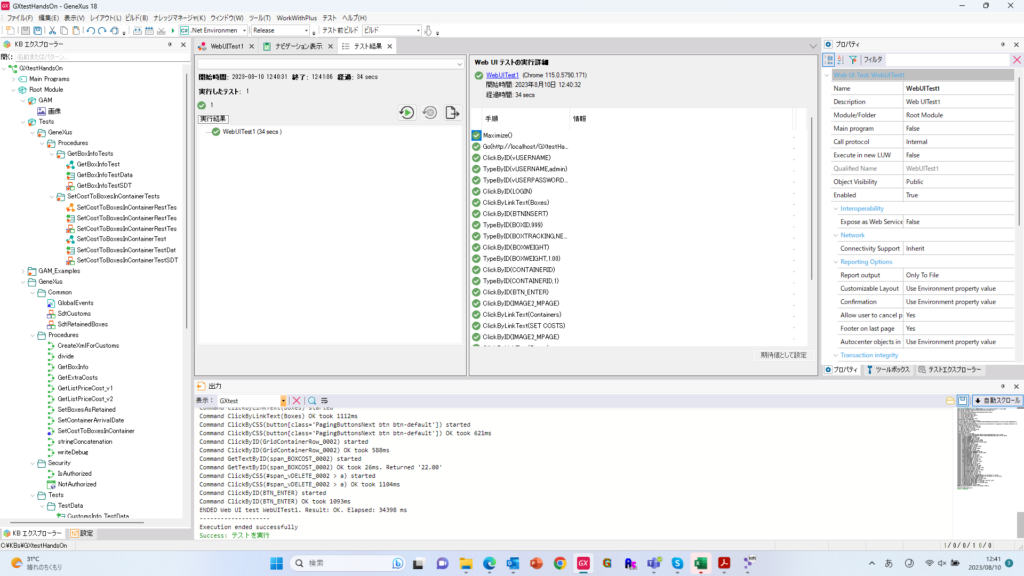The width and height of the screenshot is (1024, 576).
Task: Click the export test results icon
Action: coord(452,112)
